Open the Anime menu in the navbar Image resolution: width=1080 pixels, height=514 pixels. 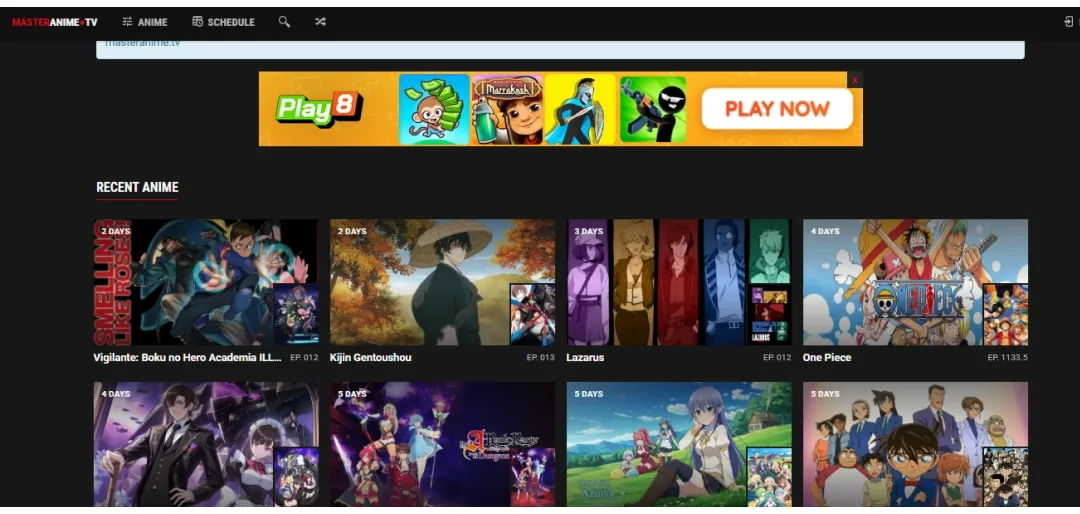pyautogui.click(x=145, y=22)
